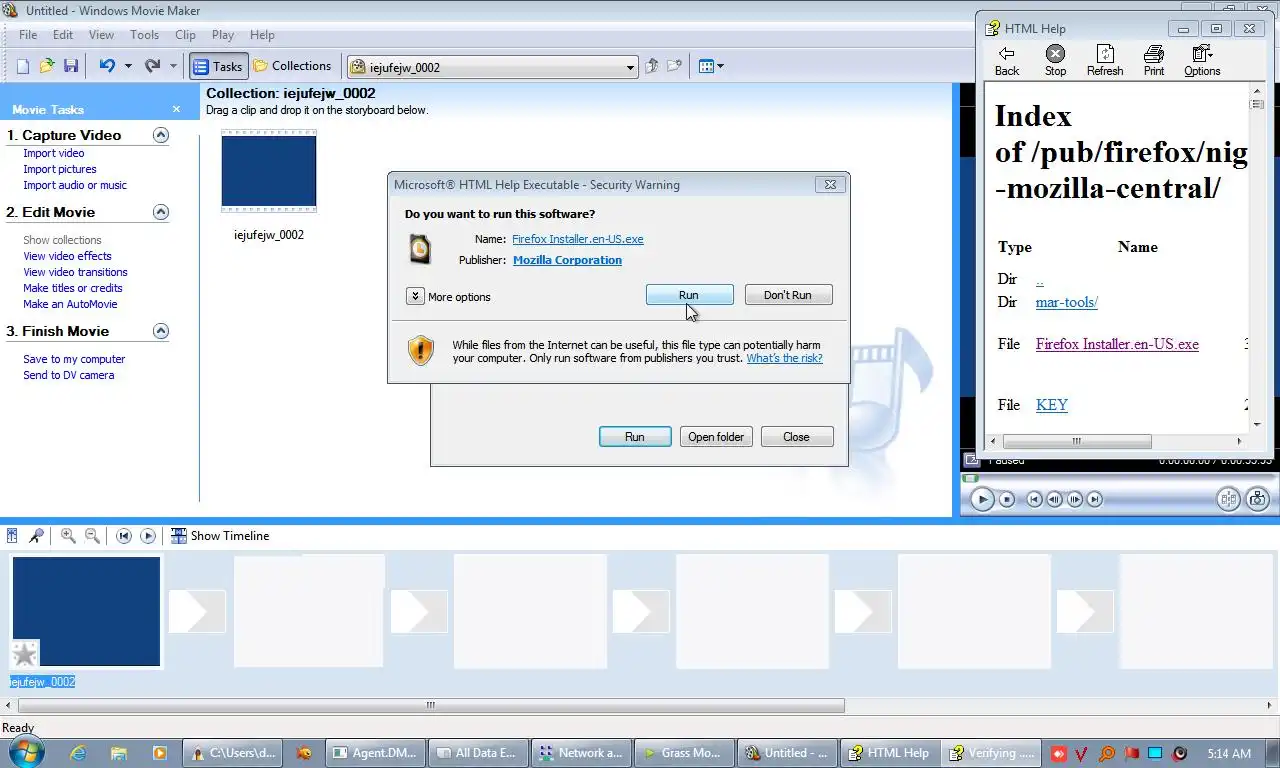This screenshot has width=1280, height=768.
Task: Click the Split Clip icon in monitor
Action: coord(1228,499)
